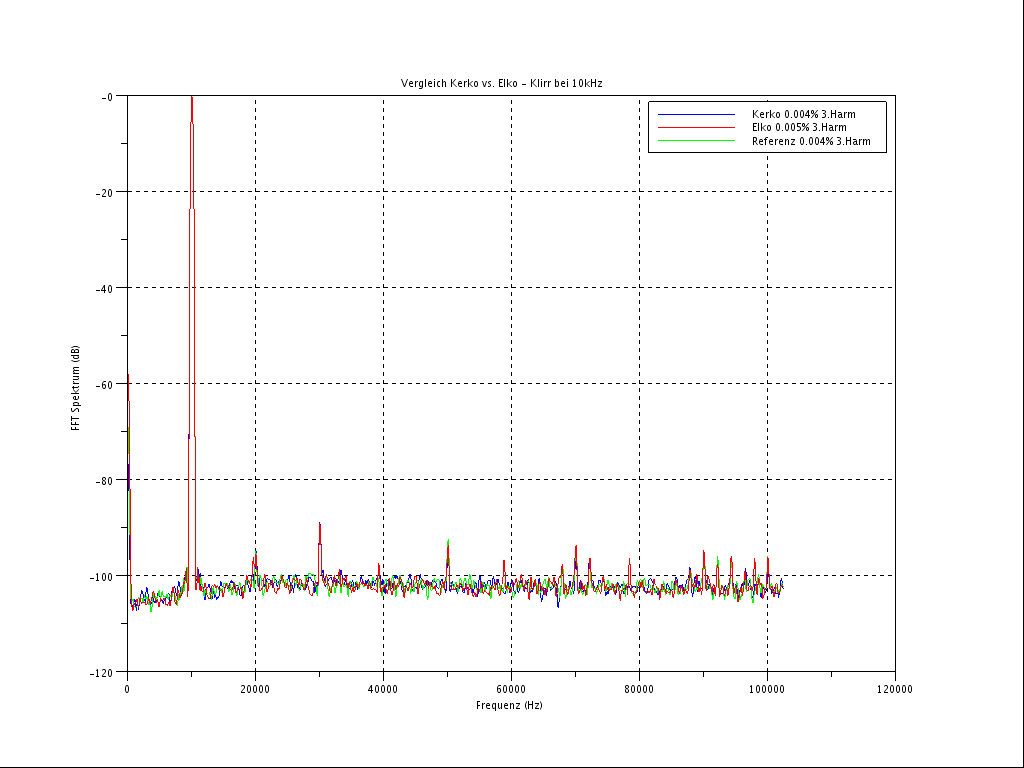Click the 'Referenz 0.004% 3.Harm' legend label

(811, 142)
